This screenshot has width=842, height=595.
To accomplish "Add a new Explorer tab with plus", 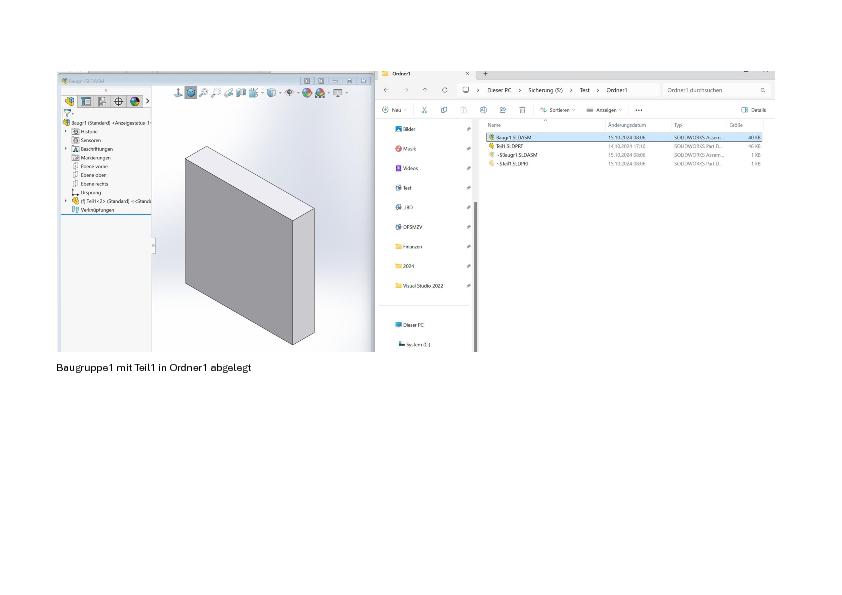I will click(x=485, y=74).
